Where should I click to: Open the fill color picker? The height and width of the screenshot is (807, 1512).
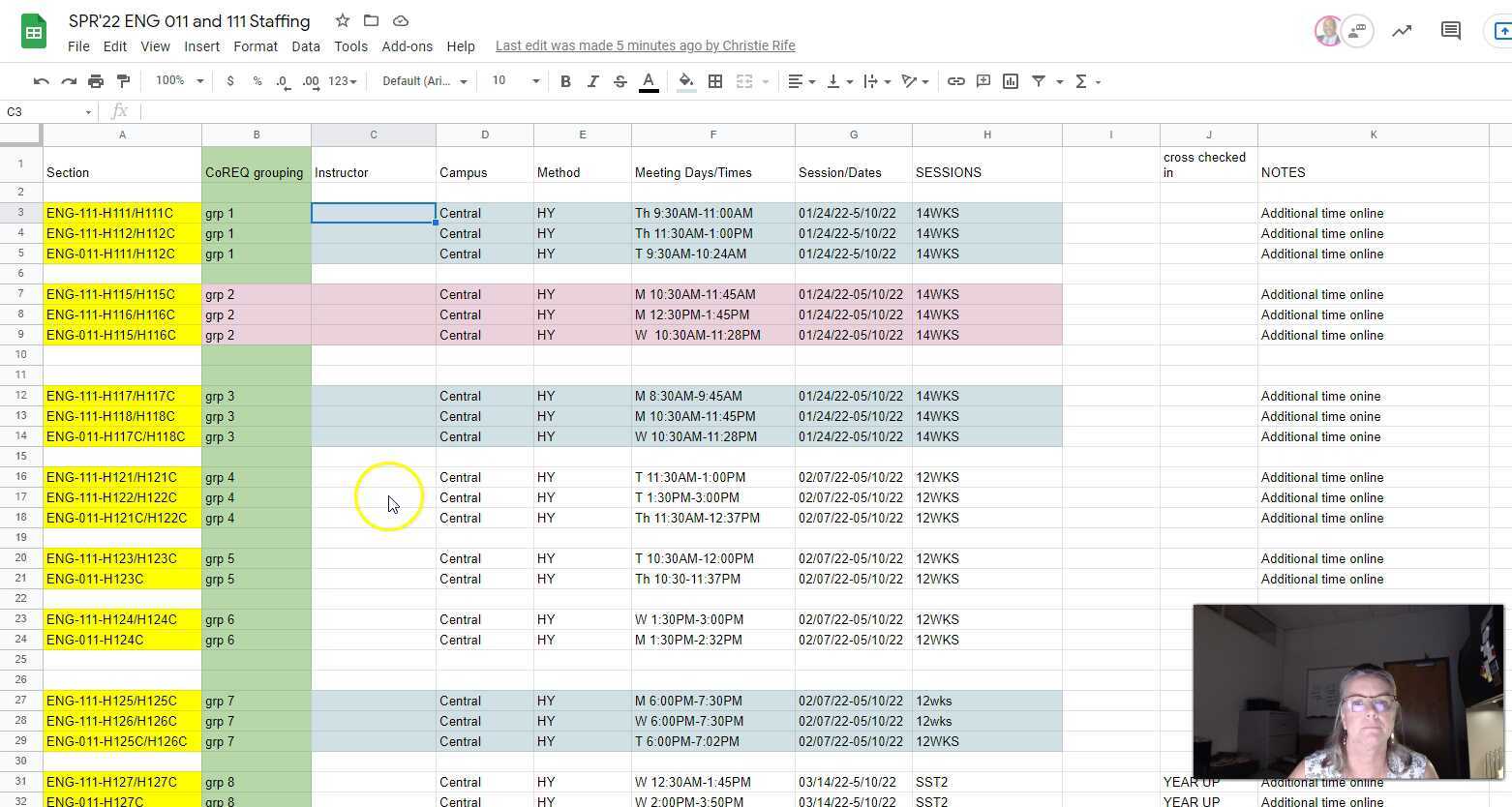[685, 80]
